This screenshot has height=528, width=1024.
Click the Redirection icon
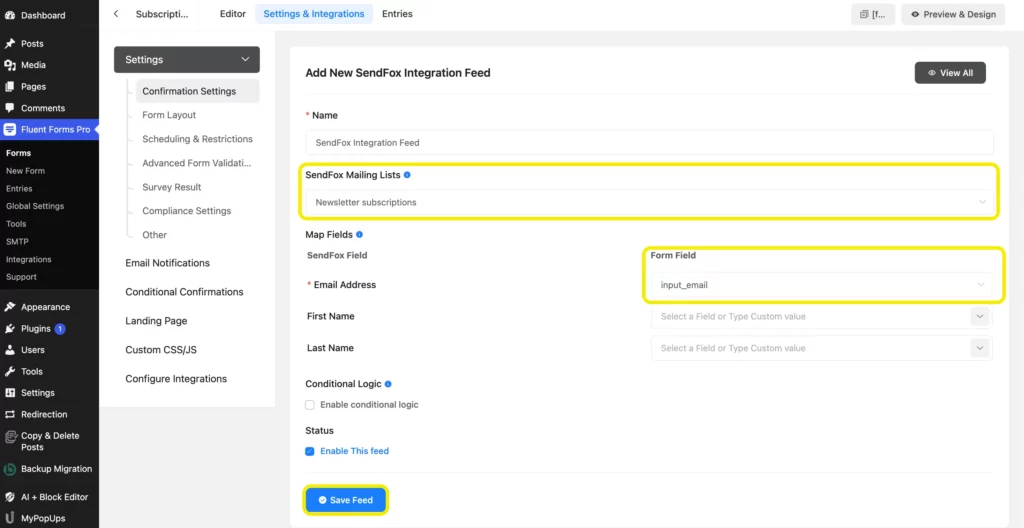pyautogui.click(x=10, y=414)
